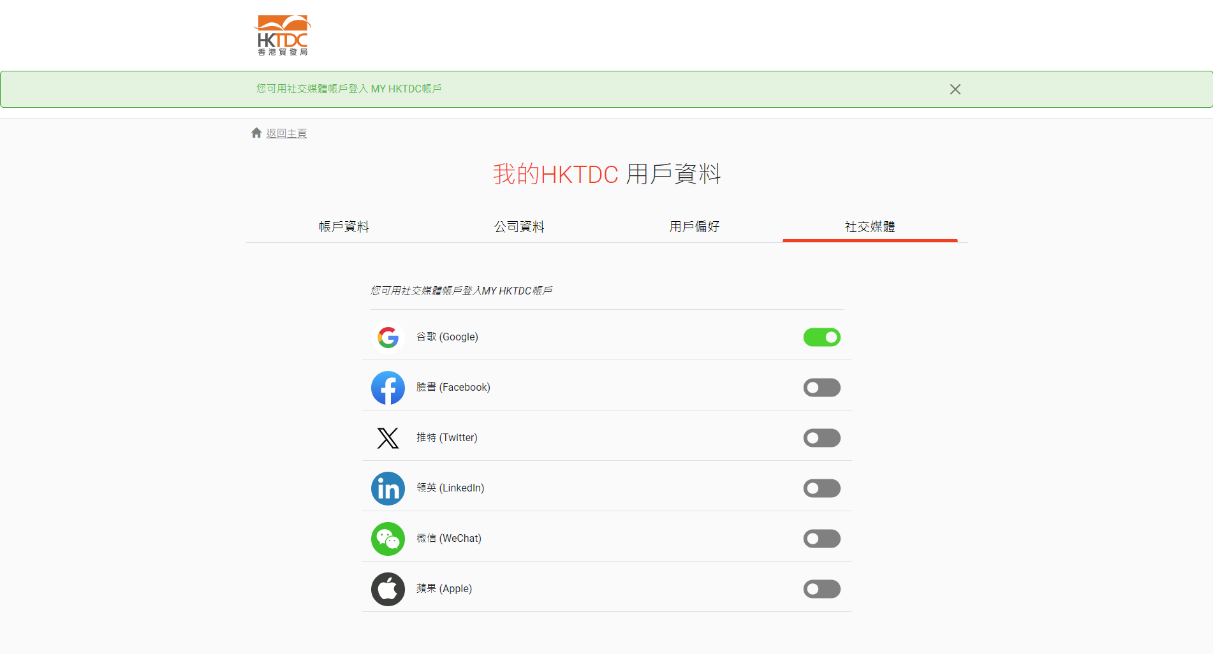Follow the 返回主頁 link
Image resolution: width=1213 pixels, height=654 pixels.
tap(286, 134)
